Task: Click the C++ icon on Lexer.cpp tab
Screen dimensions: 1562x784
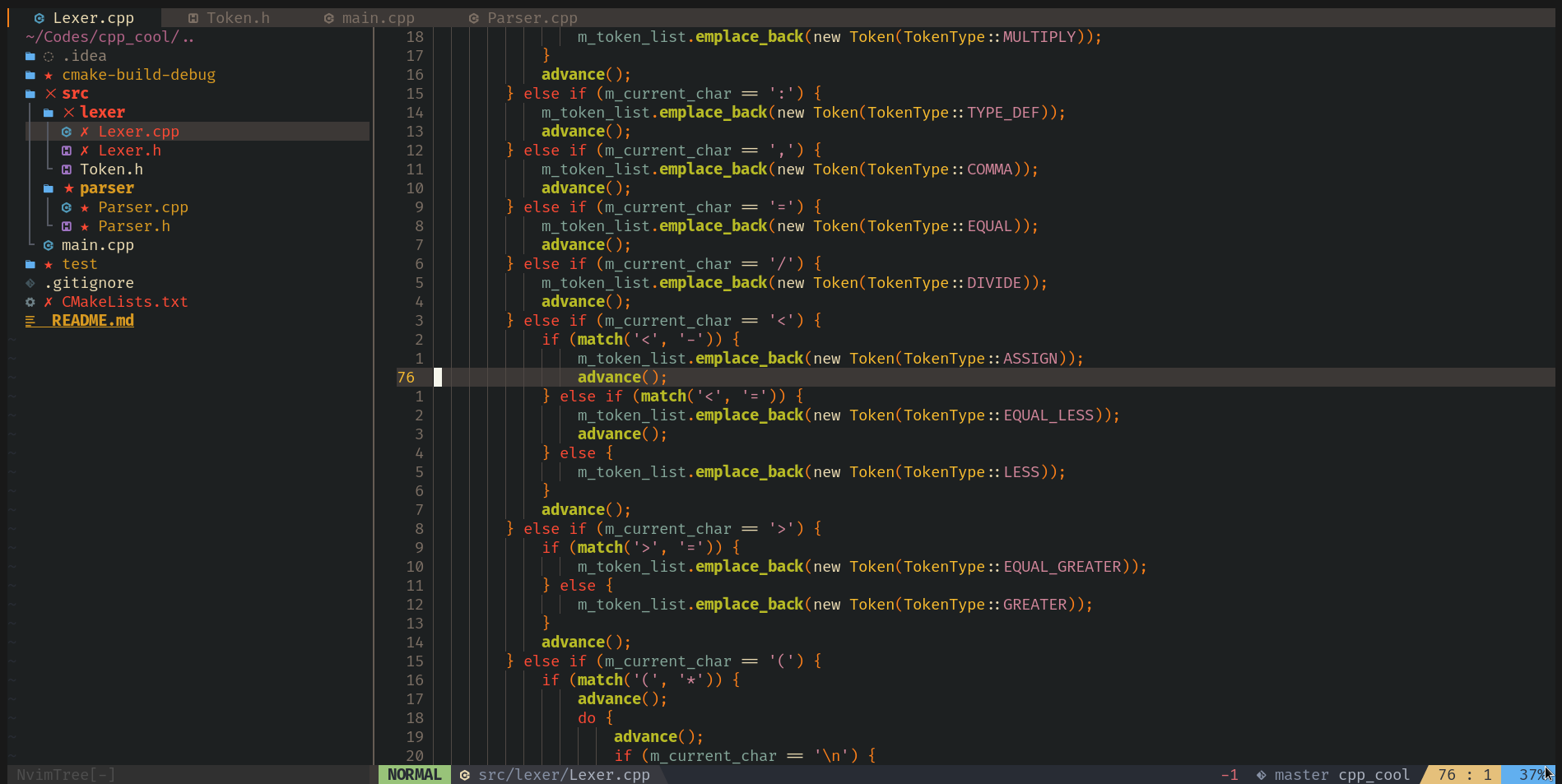Action: [40, 18]
